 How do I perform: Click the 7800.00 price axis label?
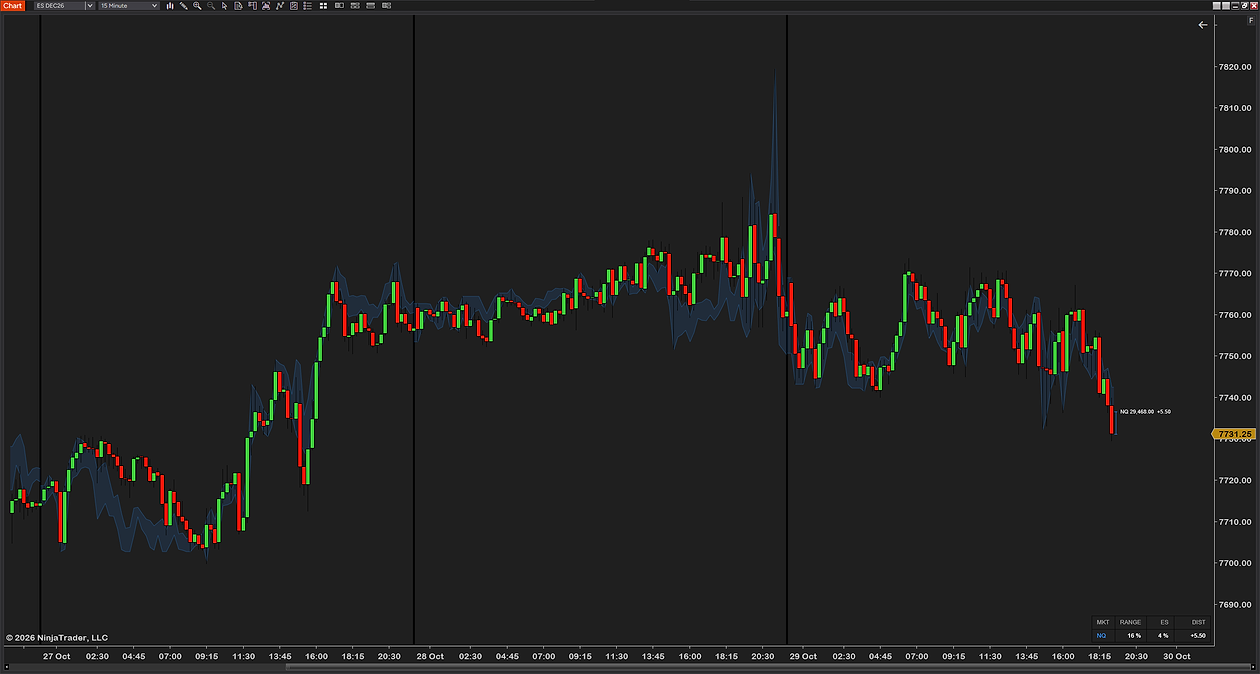pyautogui.click(x=1233, y=149)
